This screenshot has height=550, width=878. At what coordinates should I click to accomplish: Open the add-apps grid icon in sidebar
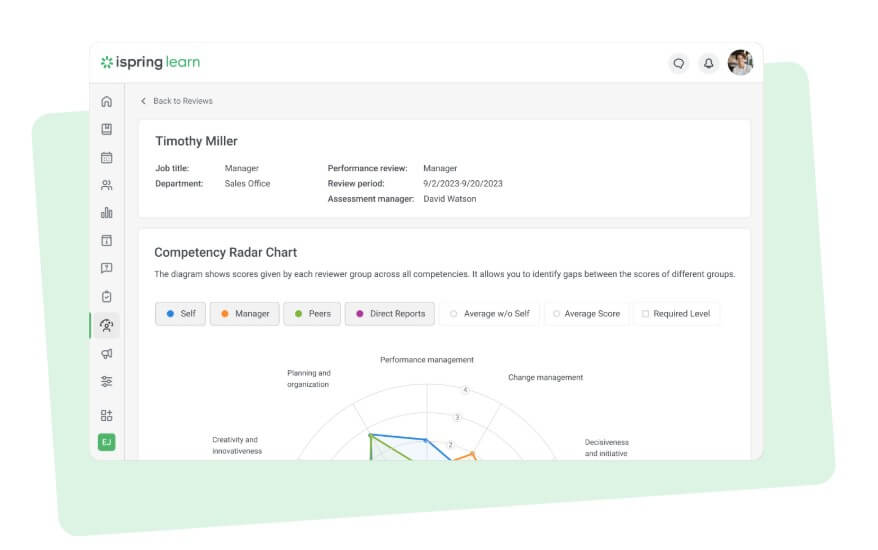coord(106,415)
